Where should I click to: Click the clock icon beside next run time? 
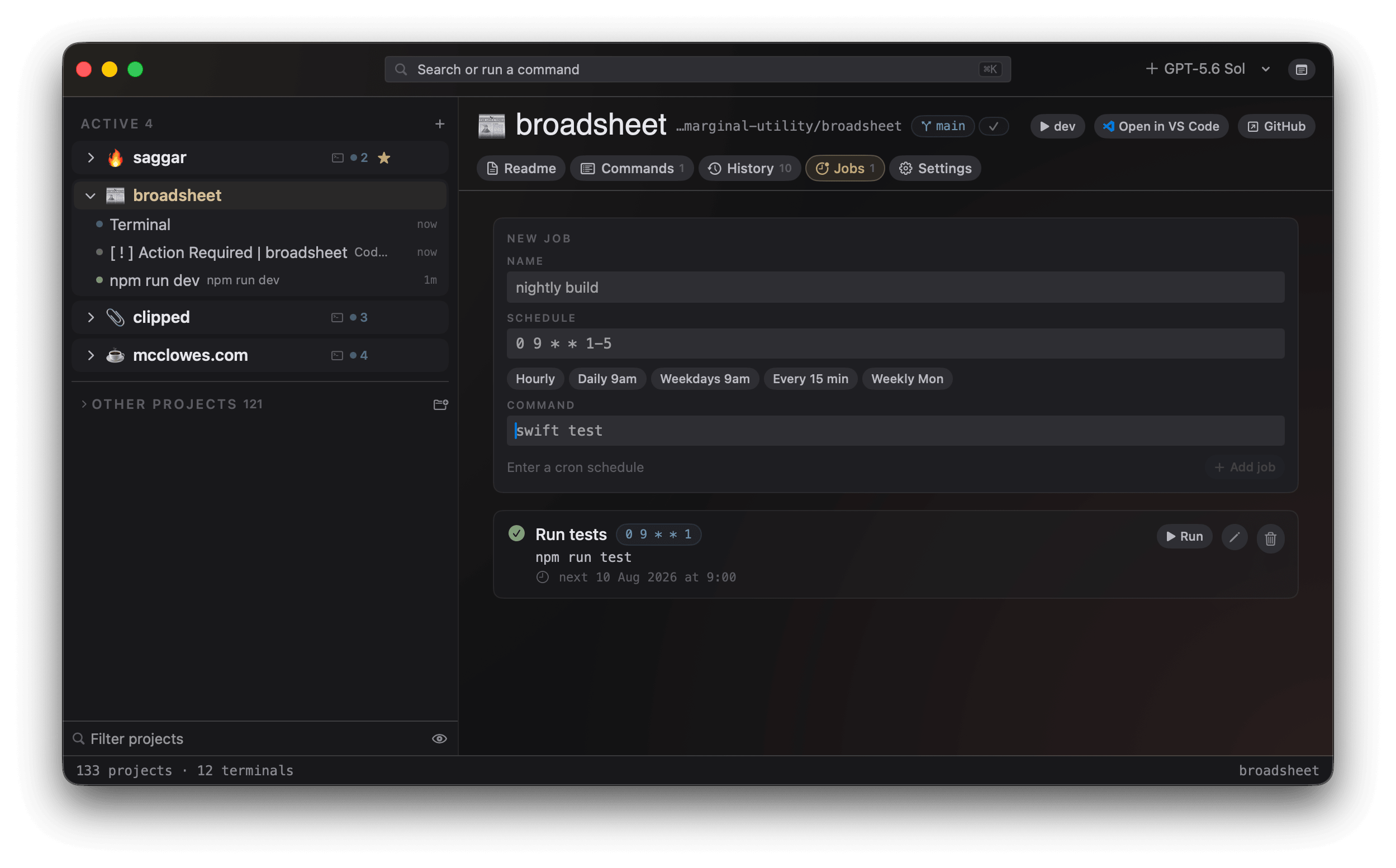click(x=543, y=578)
